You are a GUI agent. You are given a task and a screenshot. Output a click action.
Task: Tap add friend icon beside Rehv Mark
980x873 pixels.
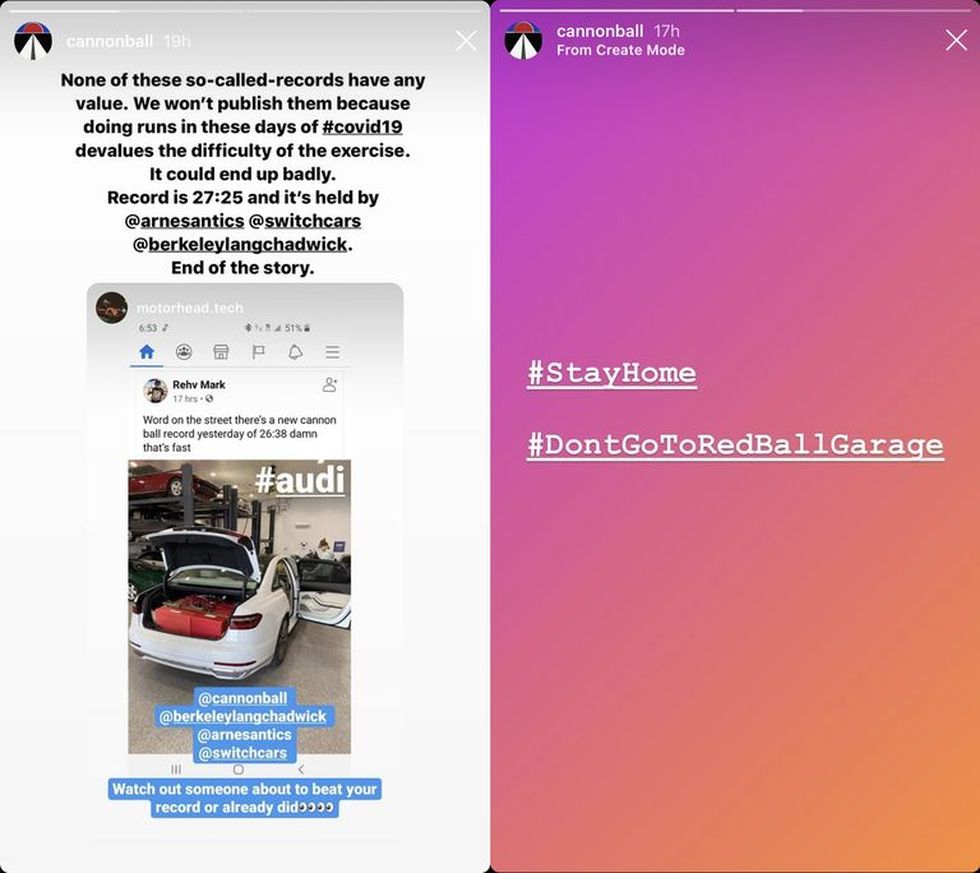tap(329, 385)
